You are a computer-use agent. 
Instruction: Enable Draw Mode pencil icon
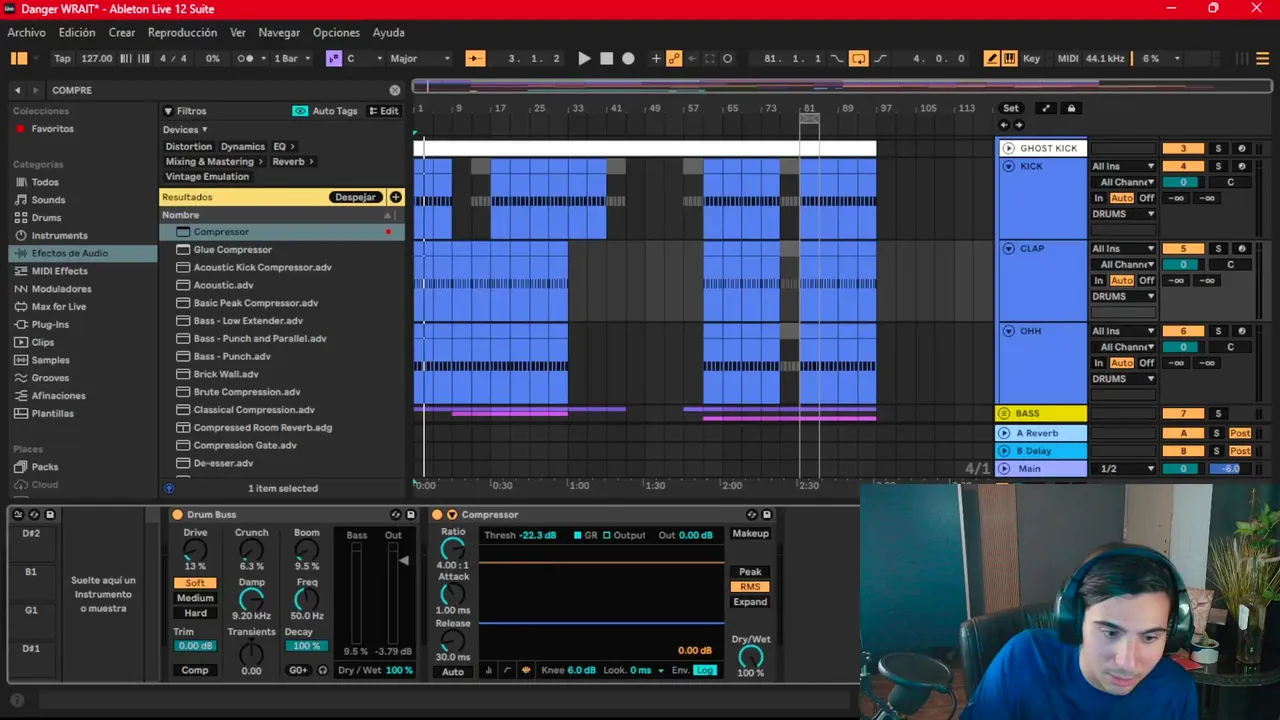coord(991,59)
